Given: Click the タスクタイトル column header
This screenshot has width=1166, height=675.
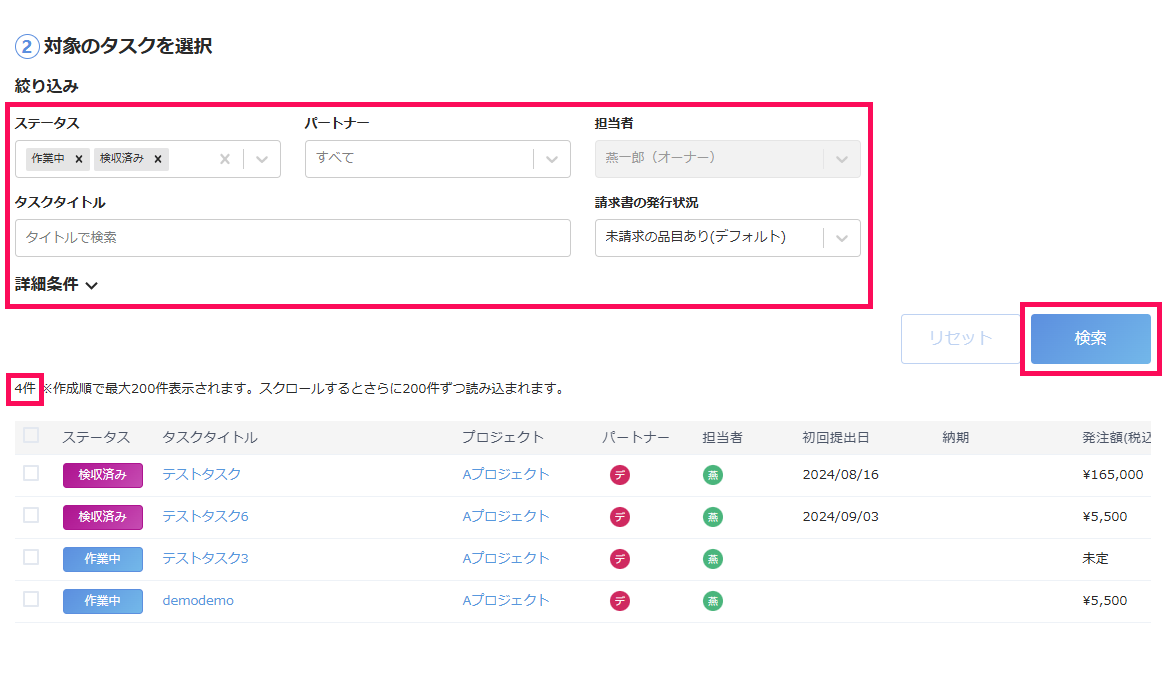Looking at the screenshot, I should [x=210, y=438].
